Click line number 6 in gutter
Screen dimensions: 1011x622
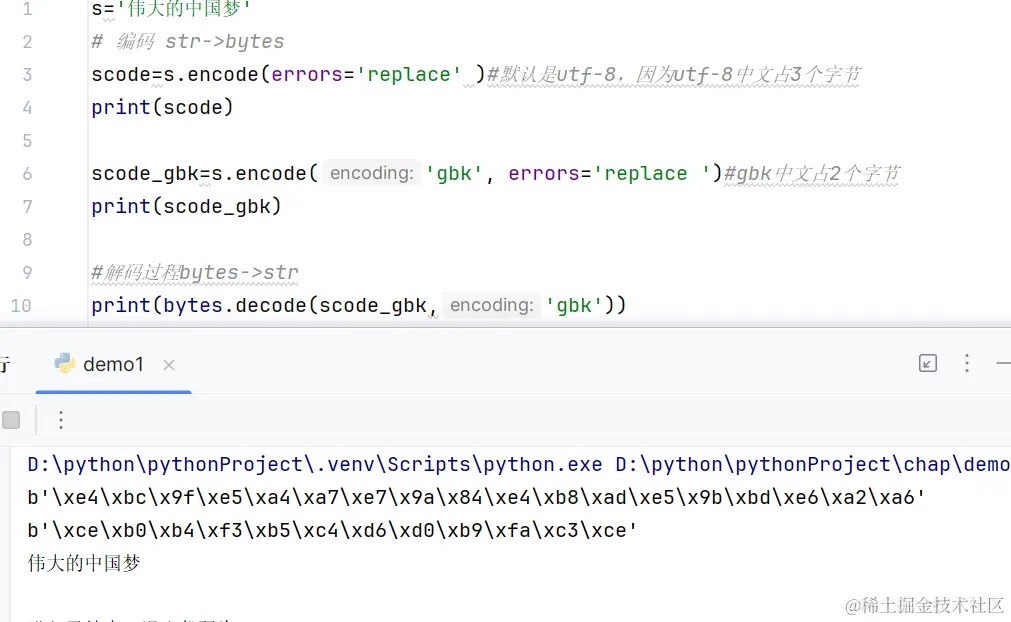click(27, 174)
